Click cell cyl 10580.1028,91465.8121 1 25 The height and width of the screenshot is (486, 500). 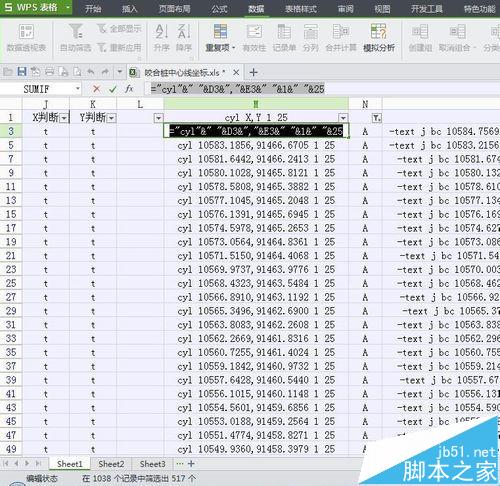(x=256, y=173)
